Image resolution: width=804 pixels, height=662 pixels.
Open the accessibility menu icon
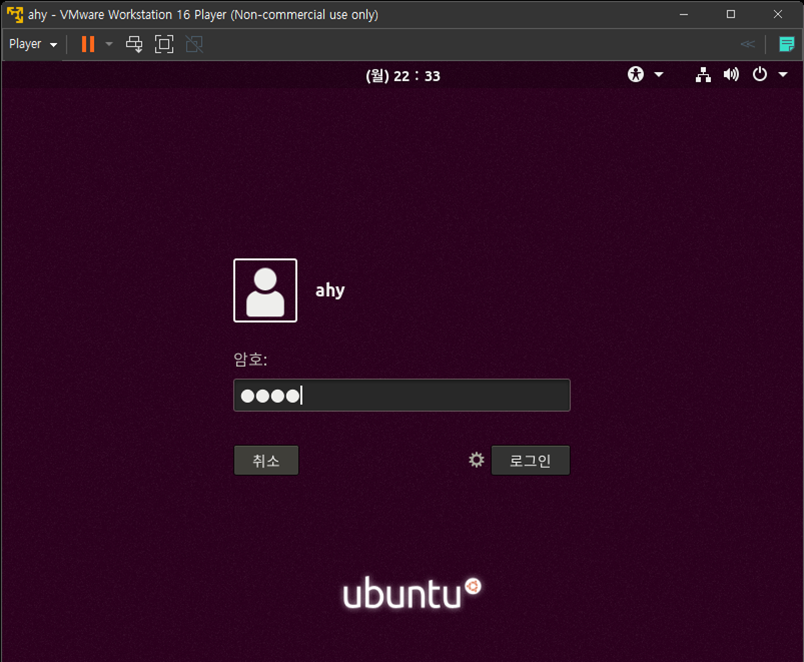pyautogui.click(x=636, y=74)
